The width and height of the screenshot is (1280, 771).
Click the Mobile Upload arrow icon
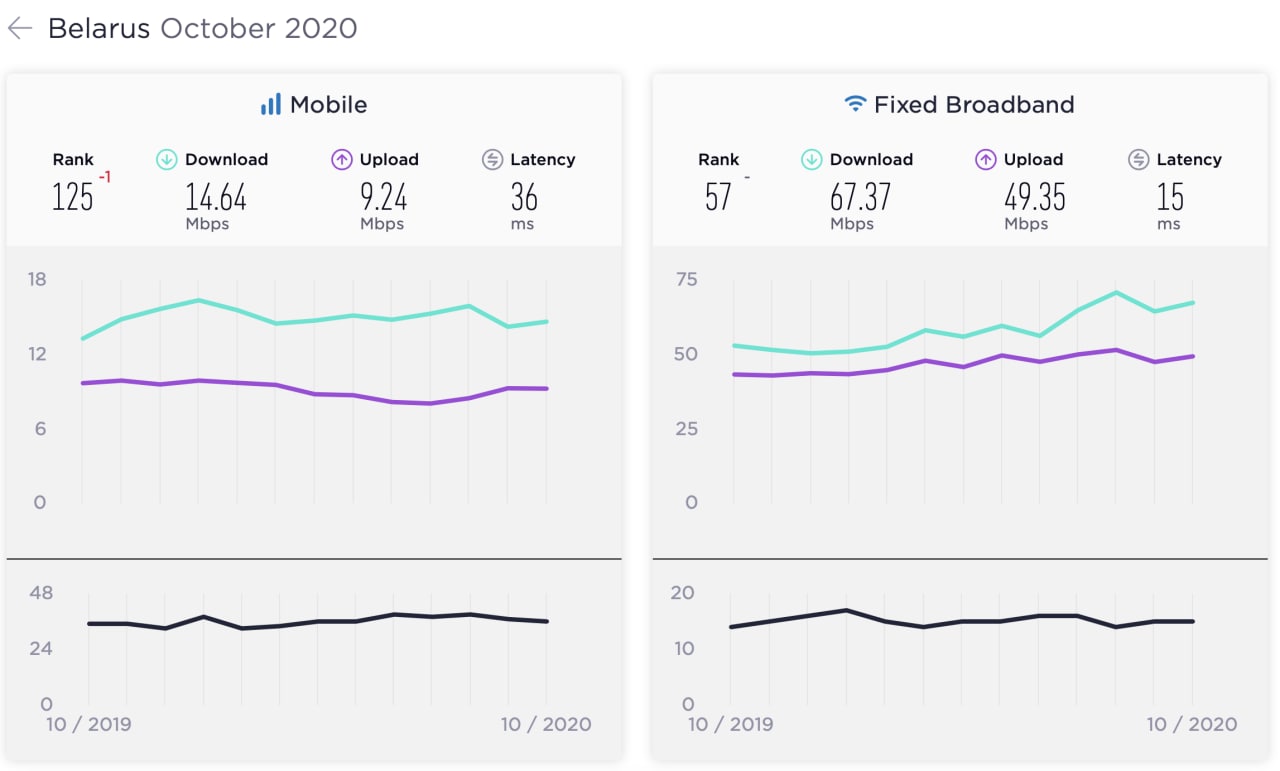(x=342, y=160)
